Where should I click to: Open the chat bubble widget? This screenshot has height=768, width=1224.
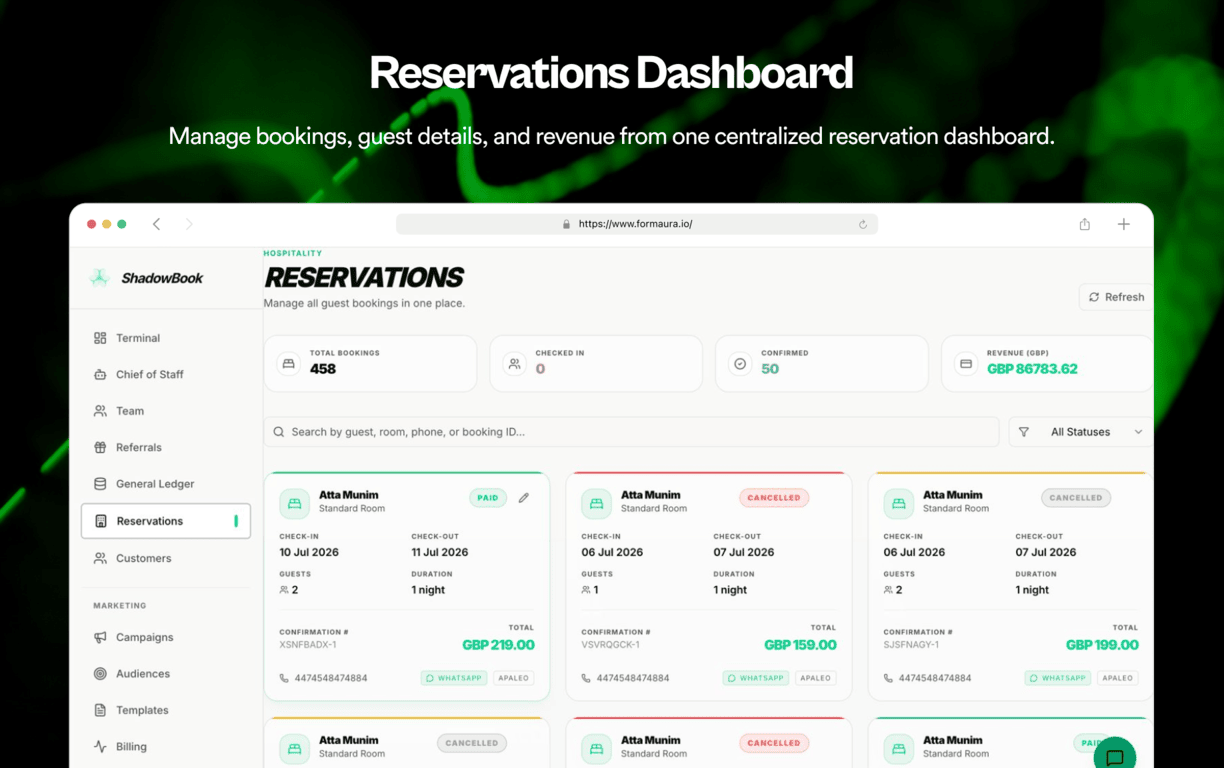pos(1115,757)
